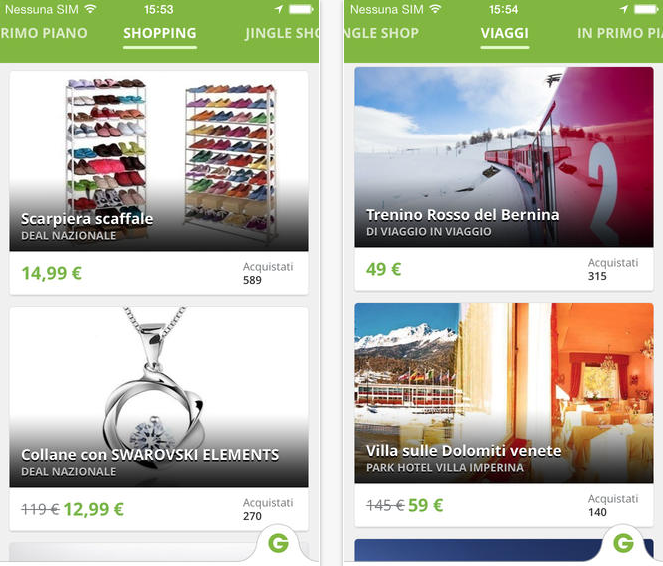This screenshot has width=663, height=566.
Task: Tap the 49 € train trip price
Action: pyautogui.click(x=384, y=269)
